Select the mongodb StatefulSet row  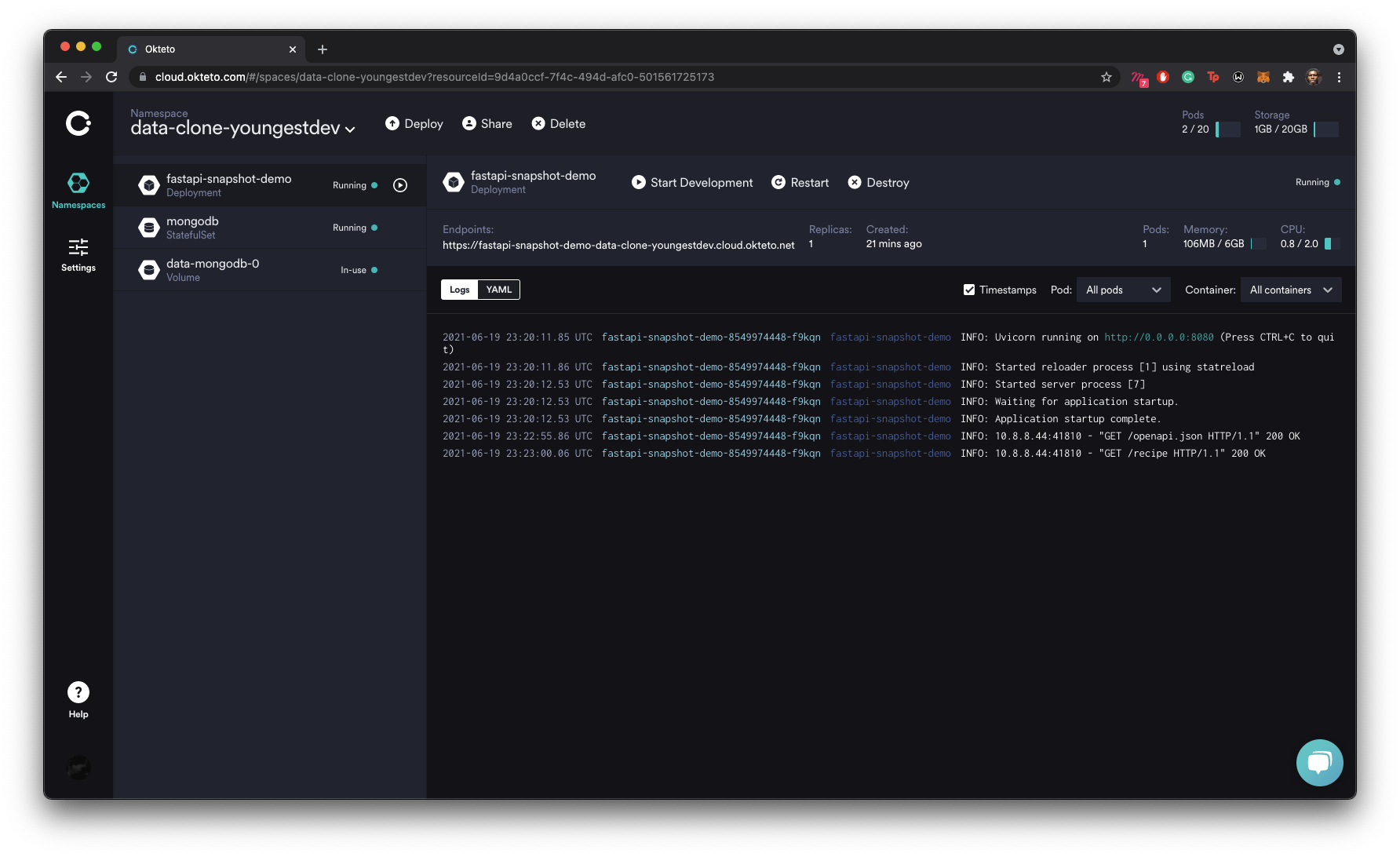(270, 228)
